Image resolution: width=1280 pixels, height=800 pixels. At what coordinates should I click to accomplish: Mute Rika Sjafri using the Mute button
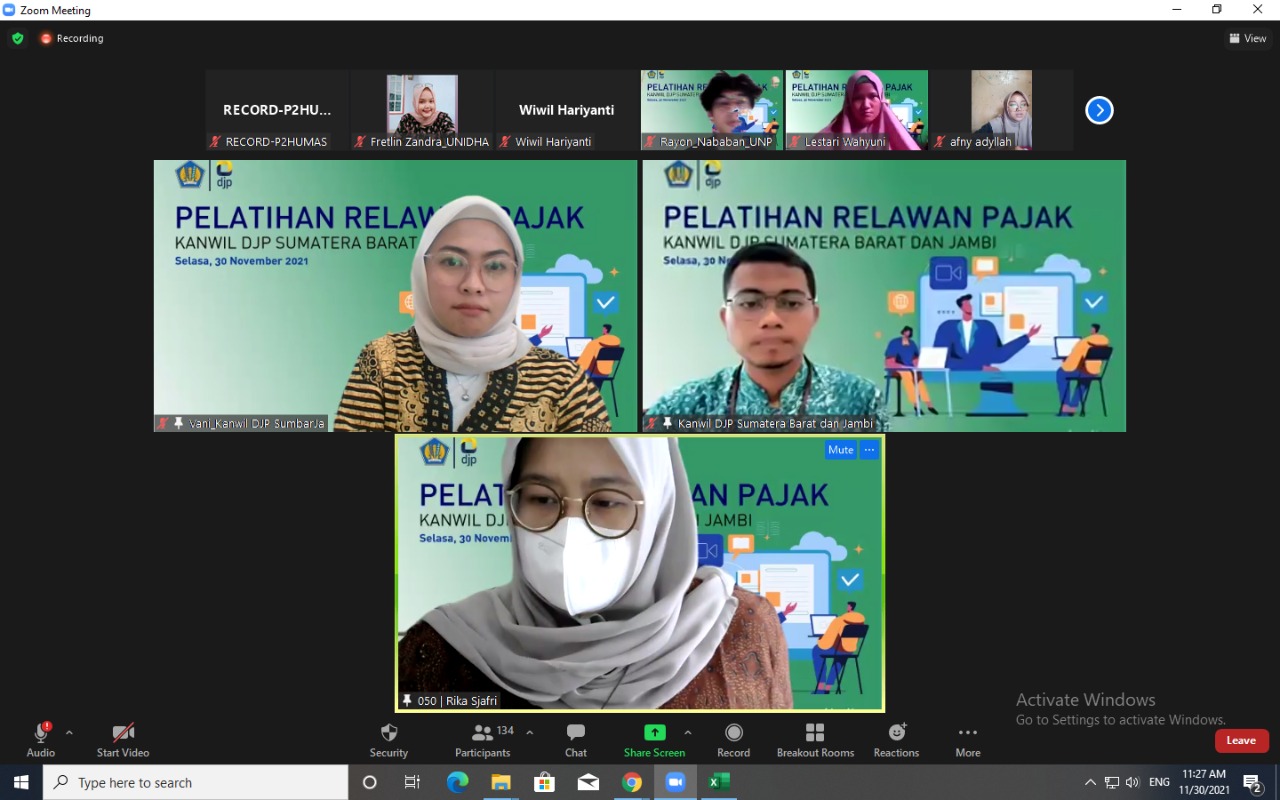click(840, 450)
